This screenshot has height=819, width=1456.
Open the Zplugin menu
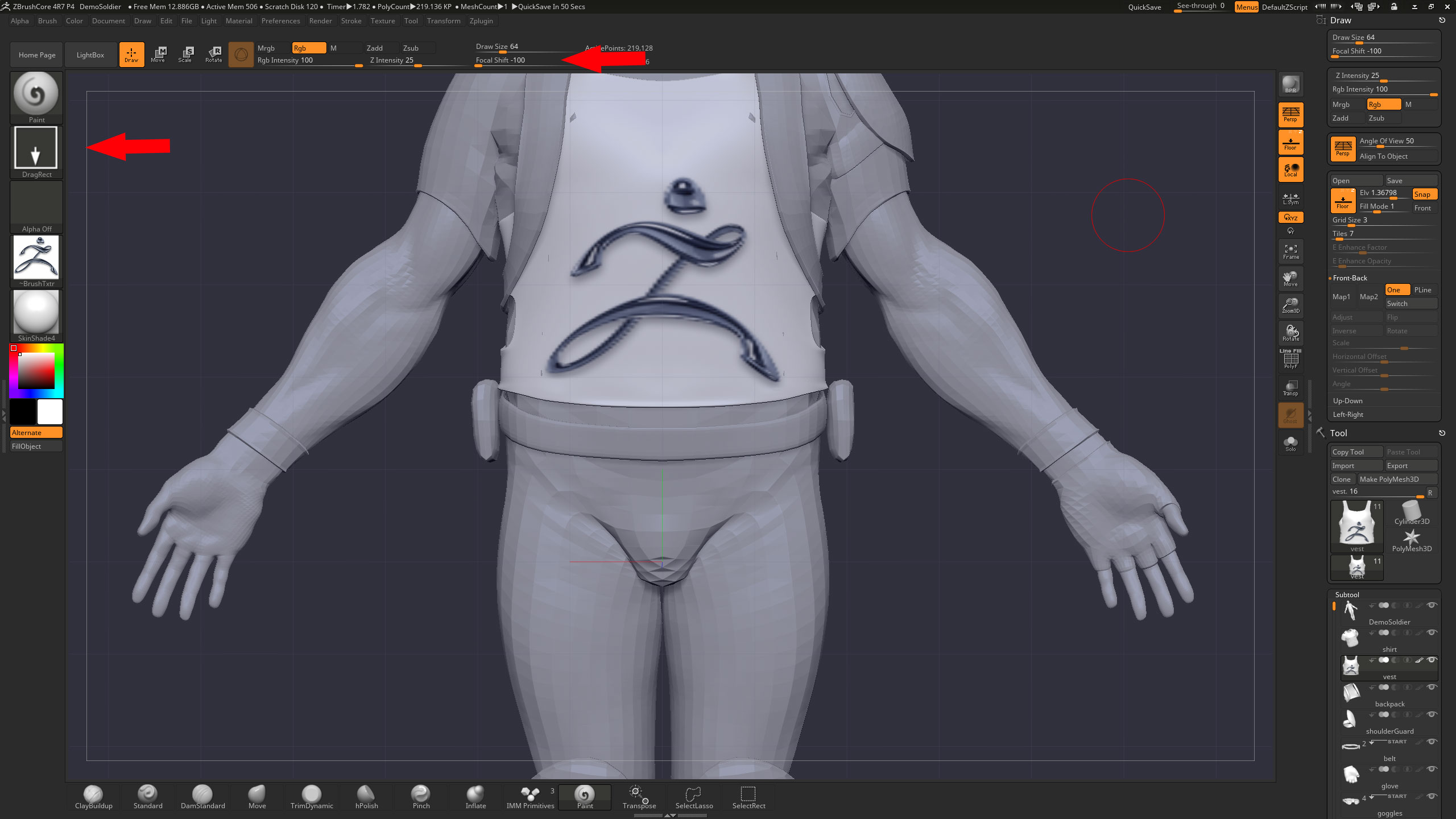click(x=481, y=21)
